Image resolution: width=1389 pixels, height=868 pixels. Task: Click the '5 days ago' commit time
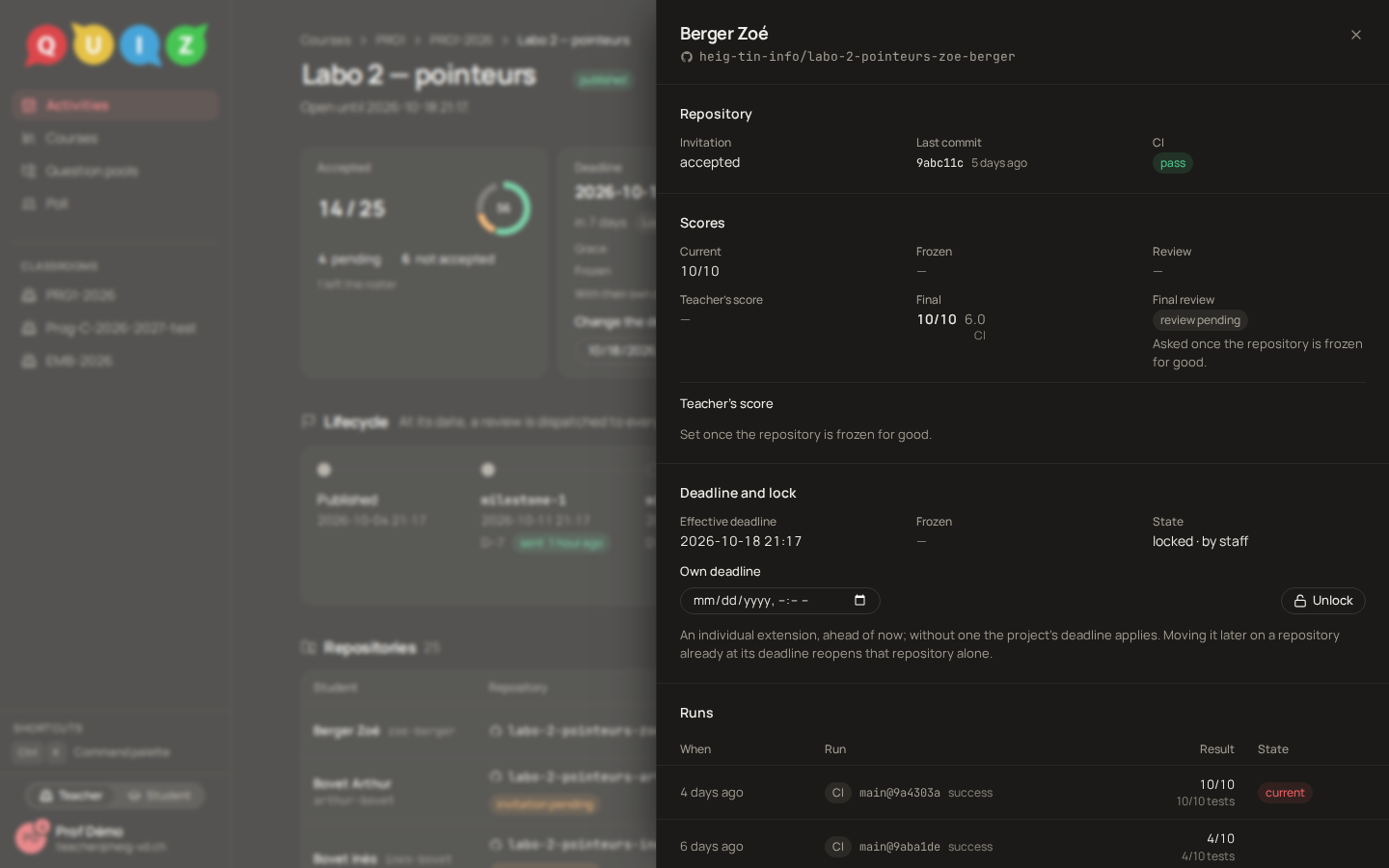[x=999, y=164]
